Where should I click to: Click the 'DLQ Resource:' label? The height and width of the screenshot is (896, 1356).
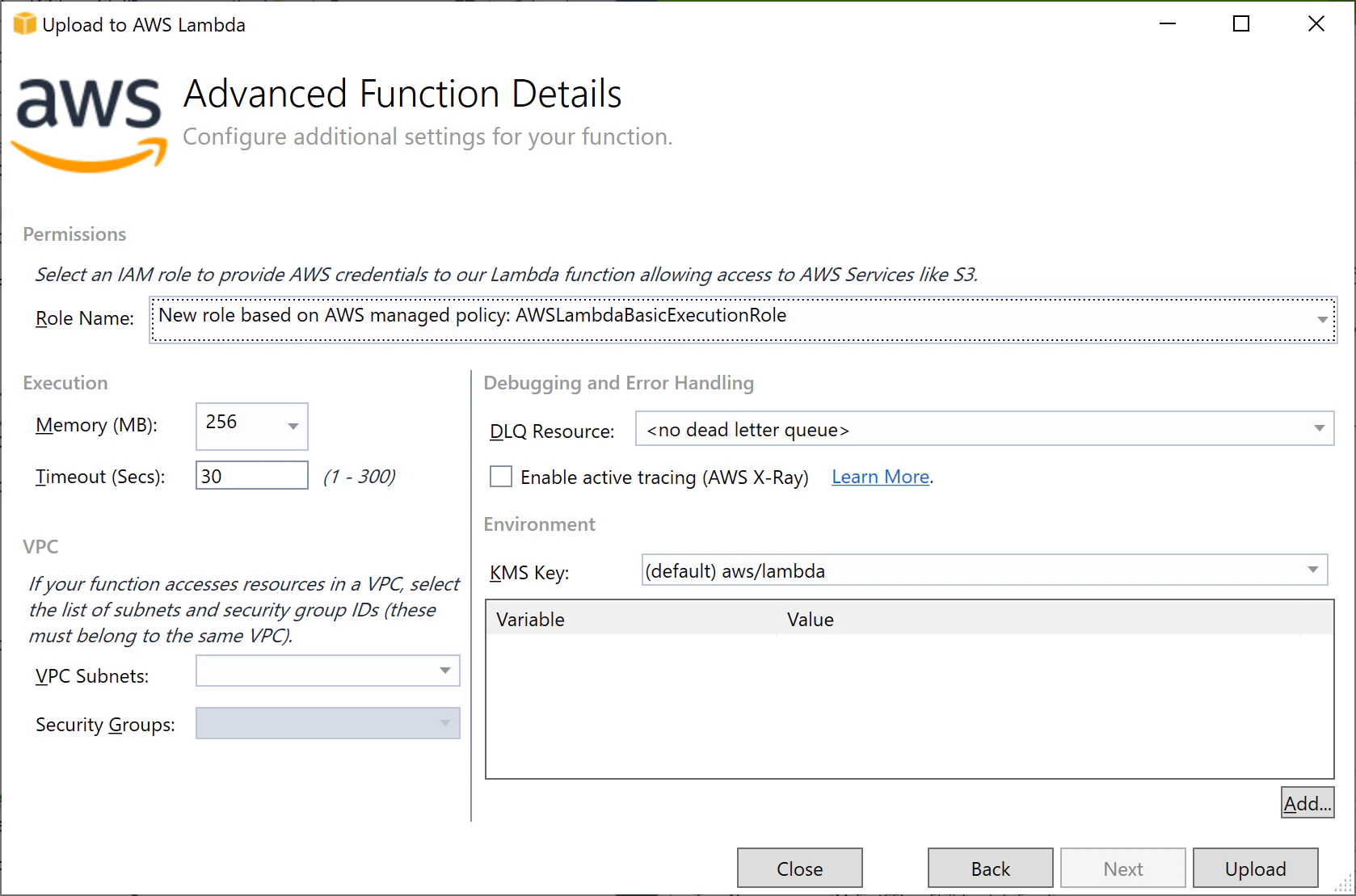pos(552,431)
